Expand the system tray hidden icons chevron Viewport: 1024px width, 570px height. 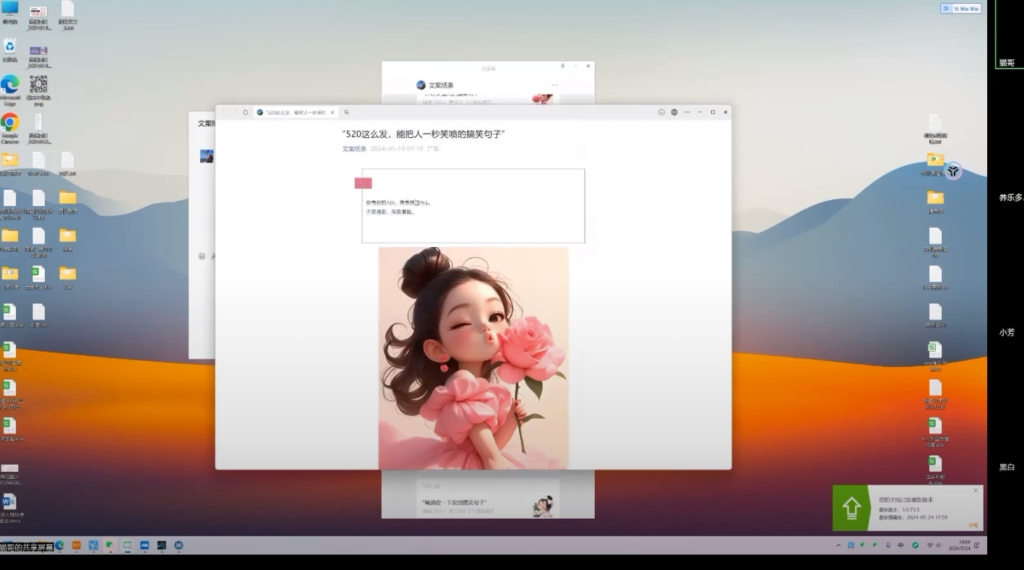tap(838, 545)
